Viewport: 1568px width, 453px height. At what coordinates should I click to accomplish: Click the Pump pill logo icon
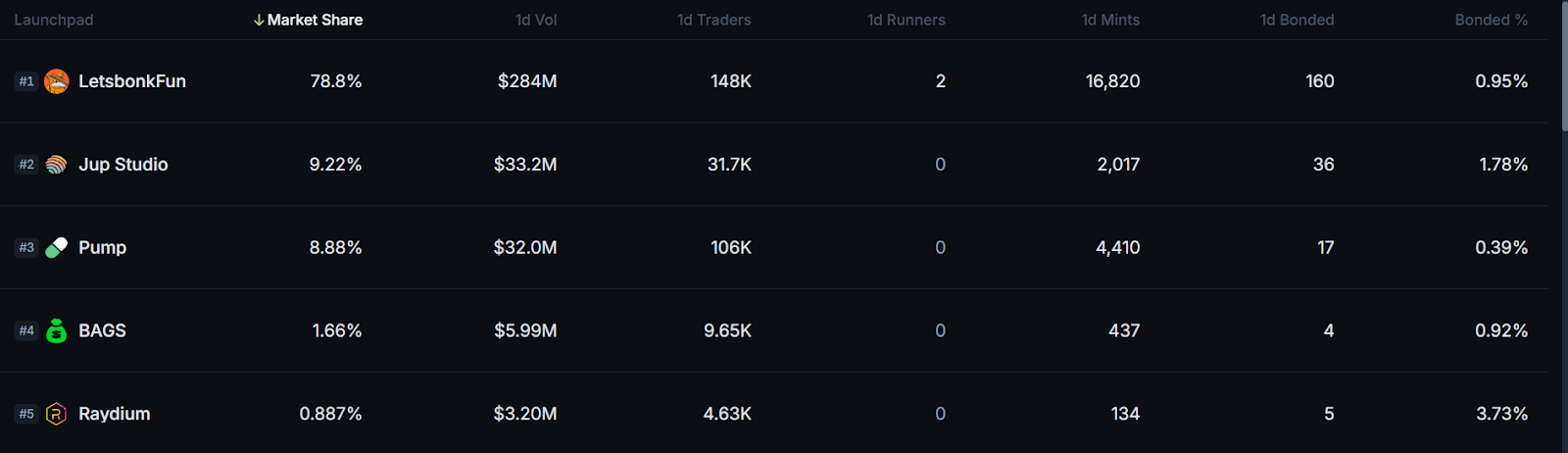57,248
